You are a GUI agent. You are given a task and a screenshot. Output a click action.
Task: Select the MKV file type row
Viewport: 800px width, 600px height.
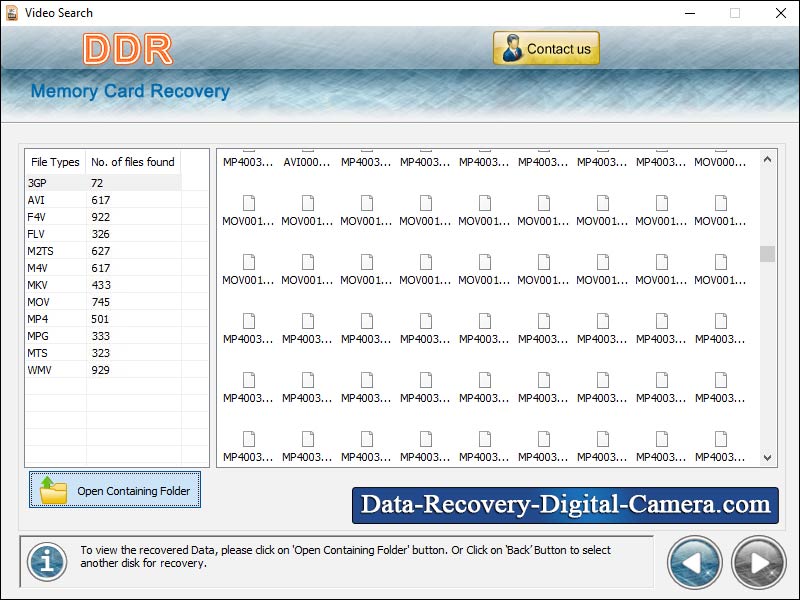pyautogui.click(x=104, y=285)
